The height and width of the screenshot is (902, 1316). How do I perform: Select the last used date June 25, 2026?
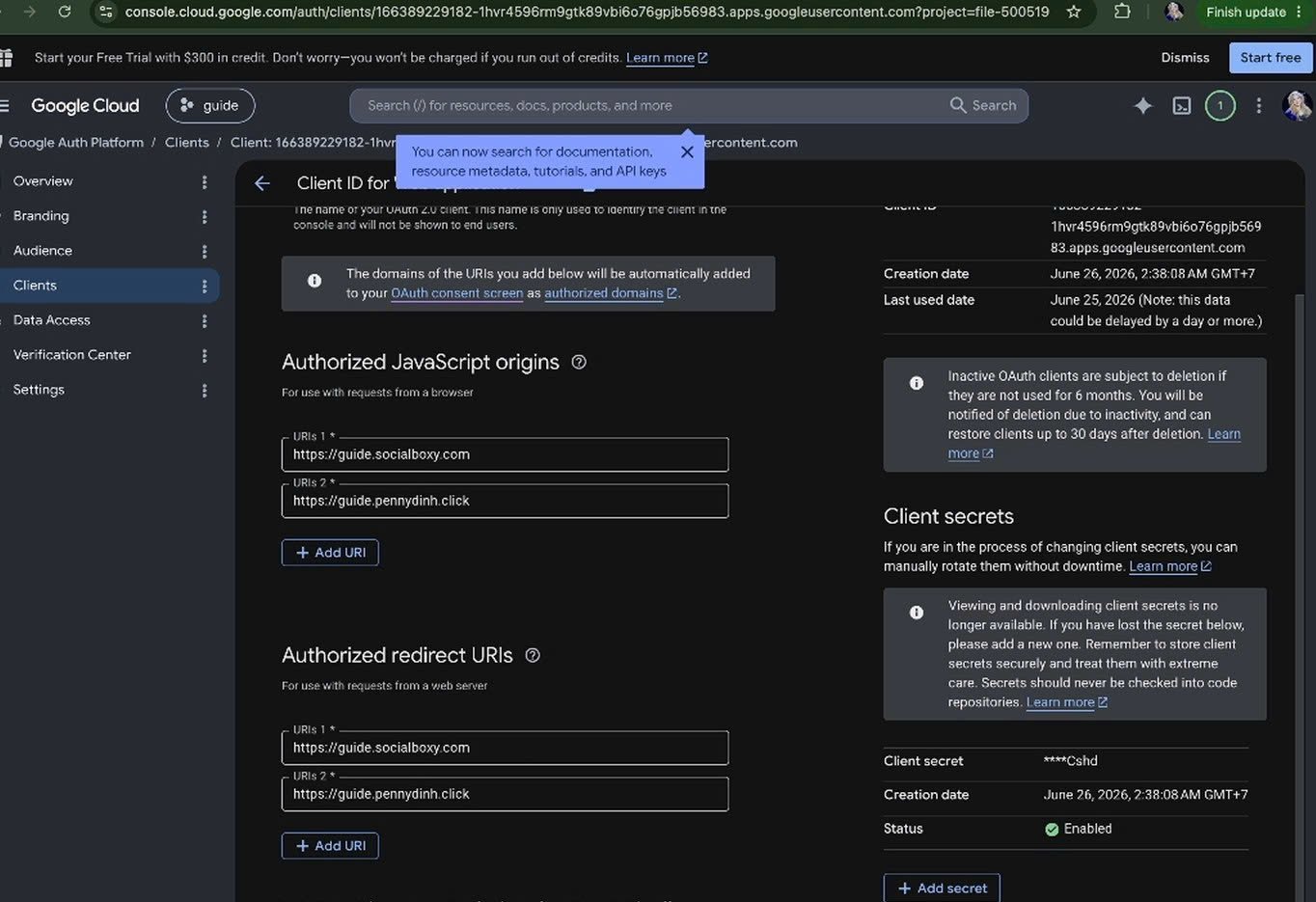tap(1092, 300)
